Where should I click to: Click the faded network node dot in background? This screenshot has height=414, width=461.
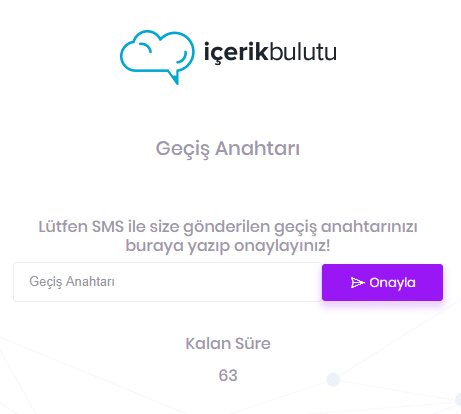[333, 379]
